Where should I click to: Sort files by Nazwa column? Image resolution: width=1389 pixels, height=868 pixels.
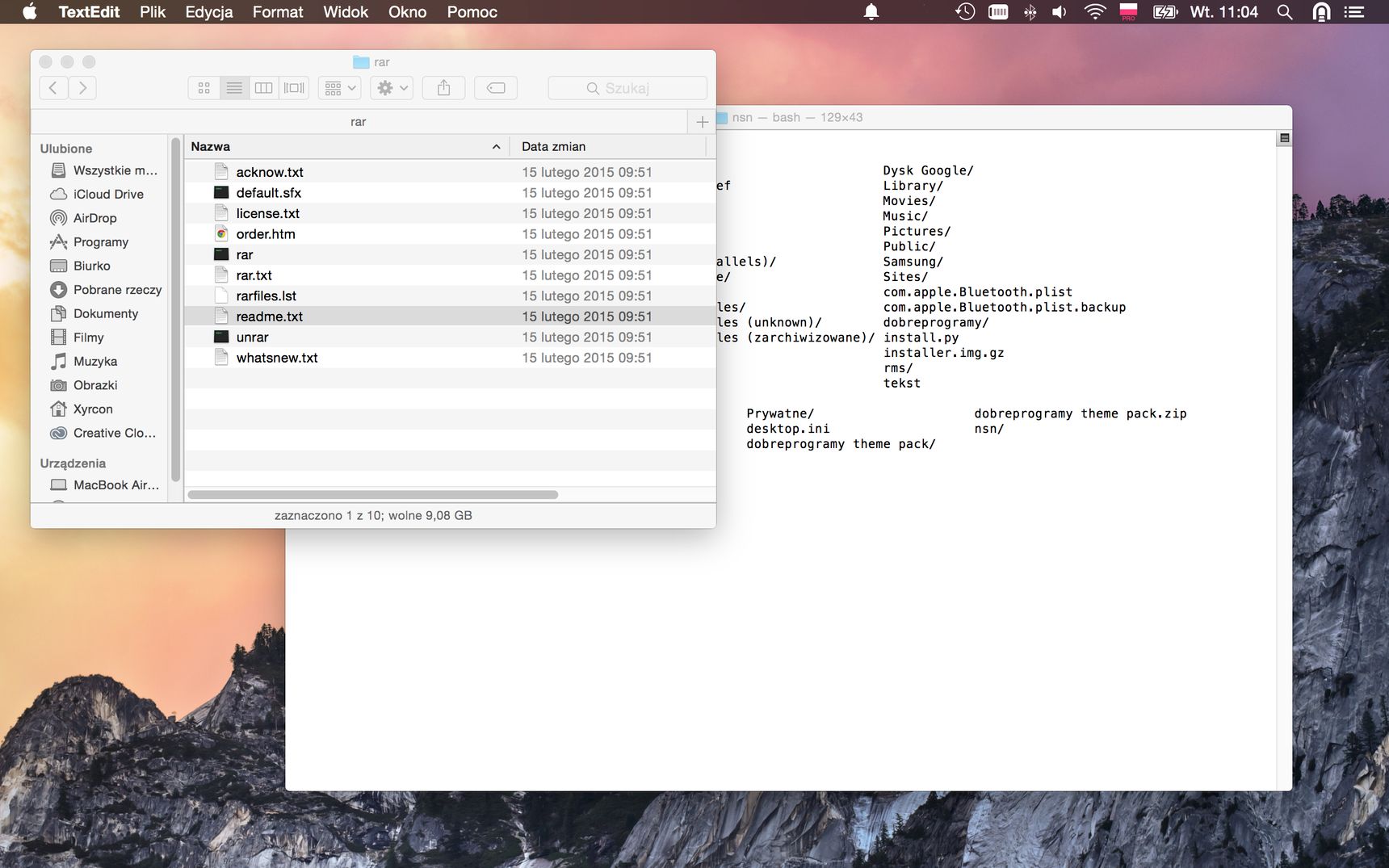[346, 146]
